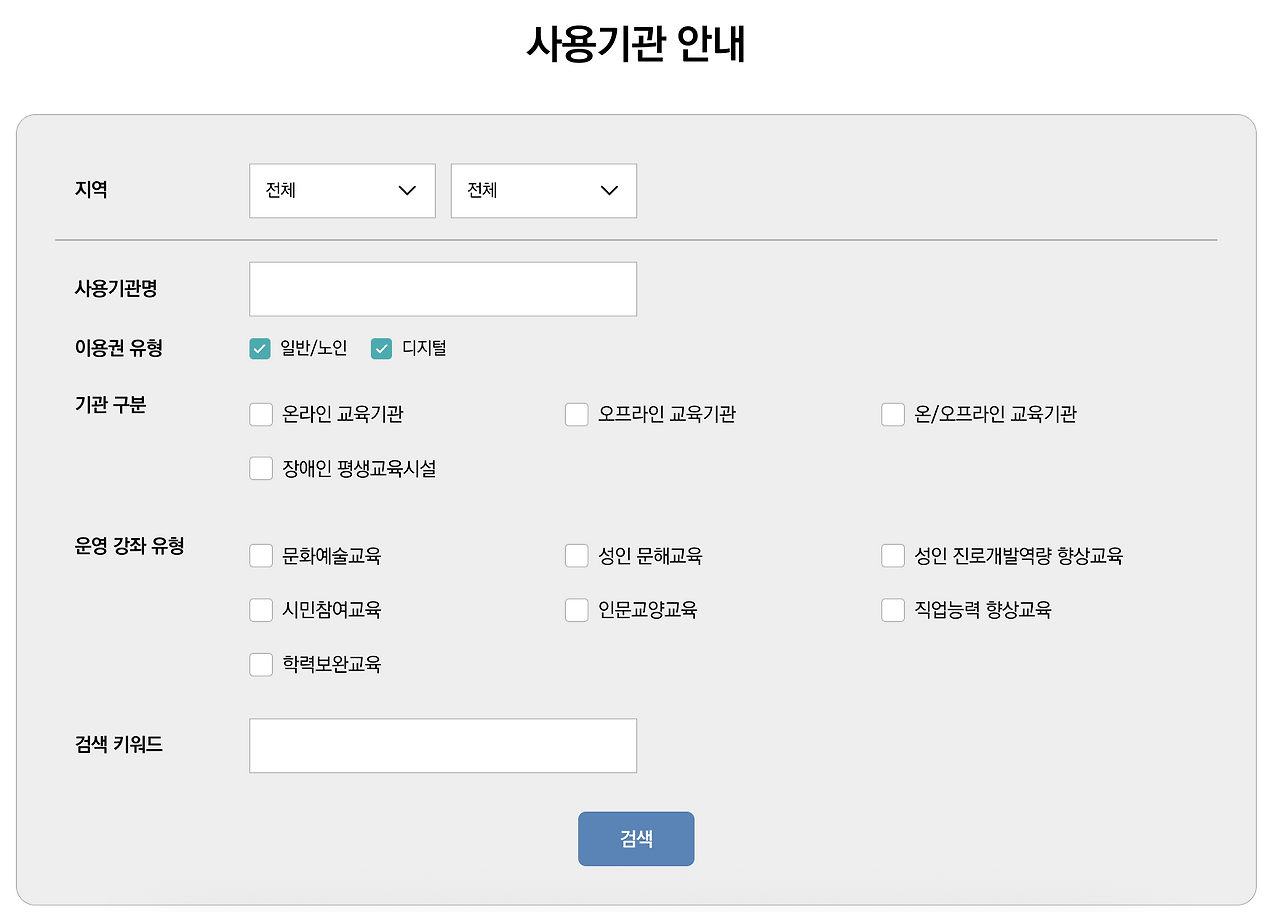Open the first 지역 region dropdown
The width and height of the screenshot is (1280, 912).
pyautogui.click(x=342, y=190)
